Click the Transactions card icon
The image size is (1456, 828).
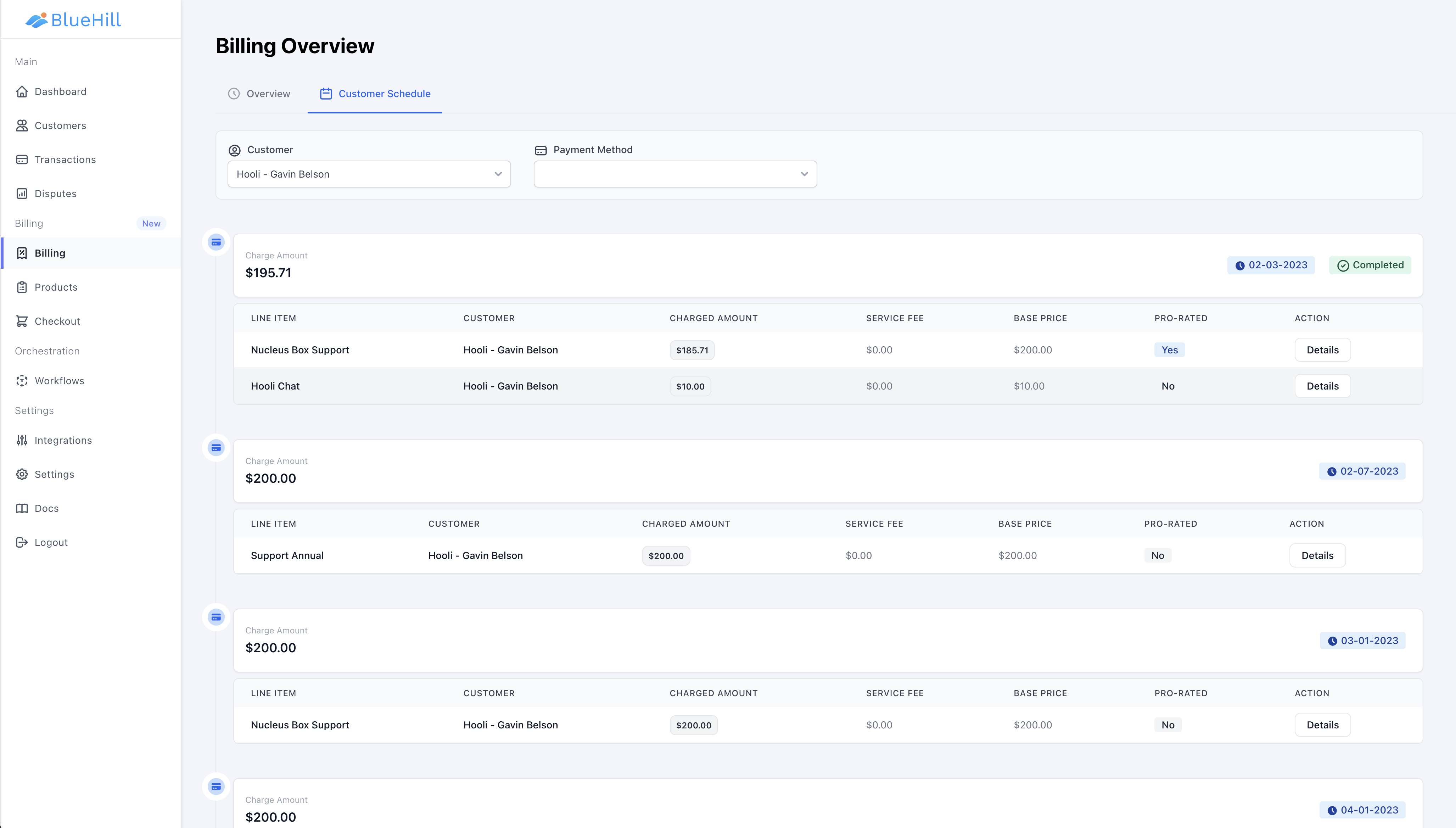point(22,160)
